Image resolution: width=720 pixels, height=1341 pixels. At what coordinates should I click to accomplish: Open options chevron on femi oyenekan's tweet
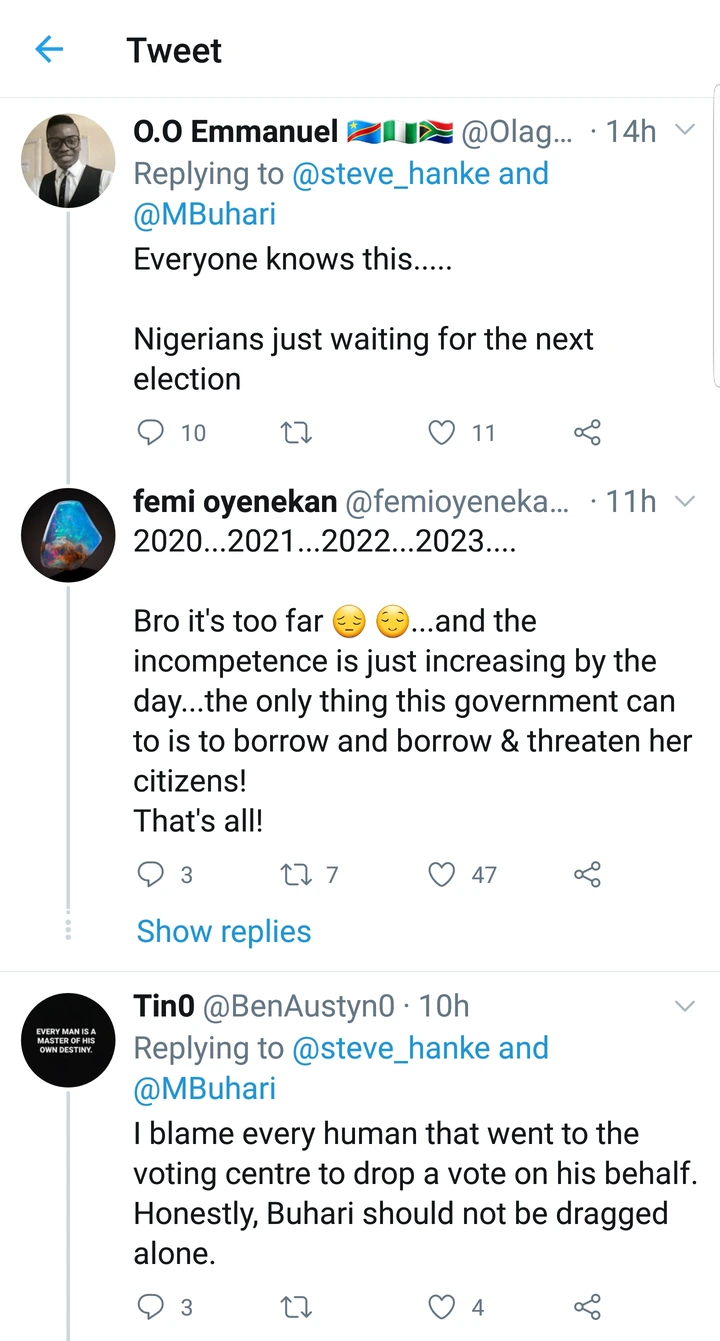pyautogui.click(x=685, y=502)
